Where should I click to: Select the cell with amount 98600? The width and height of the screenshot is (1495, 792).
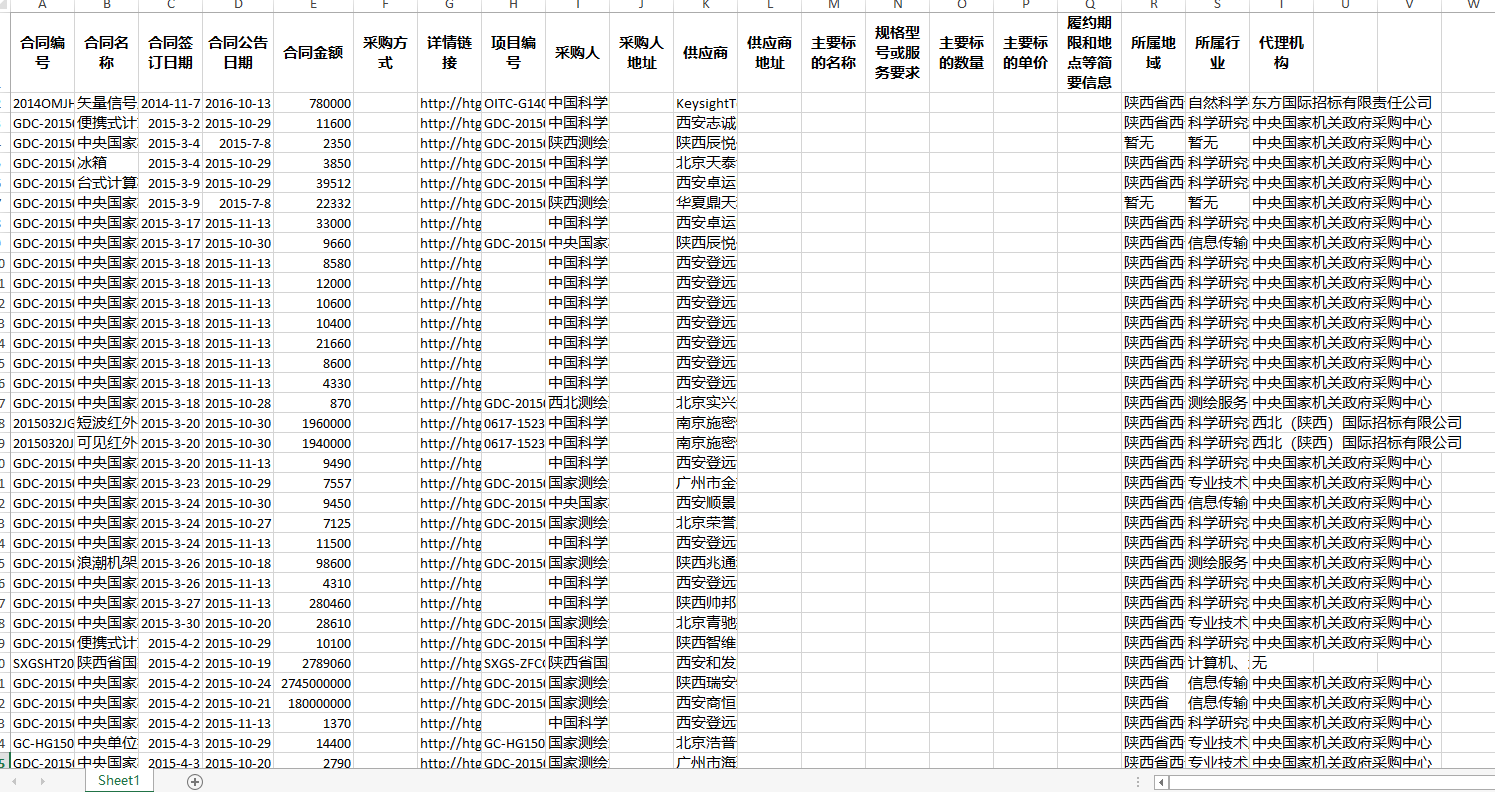coord(313,563)
